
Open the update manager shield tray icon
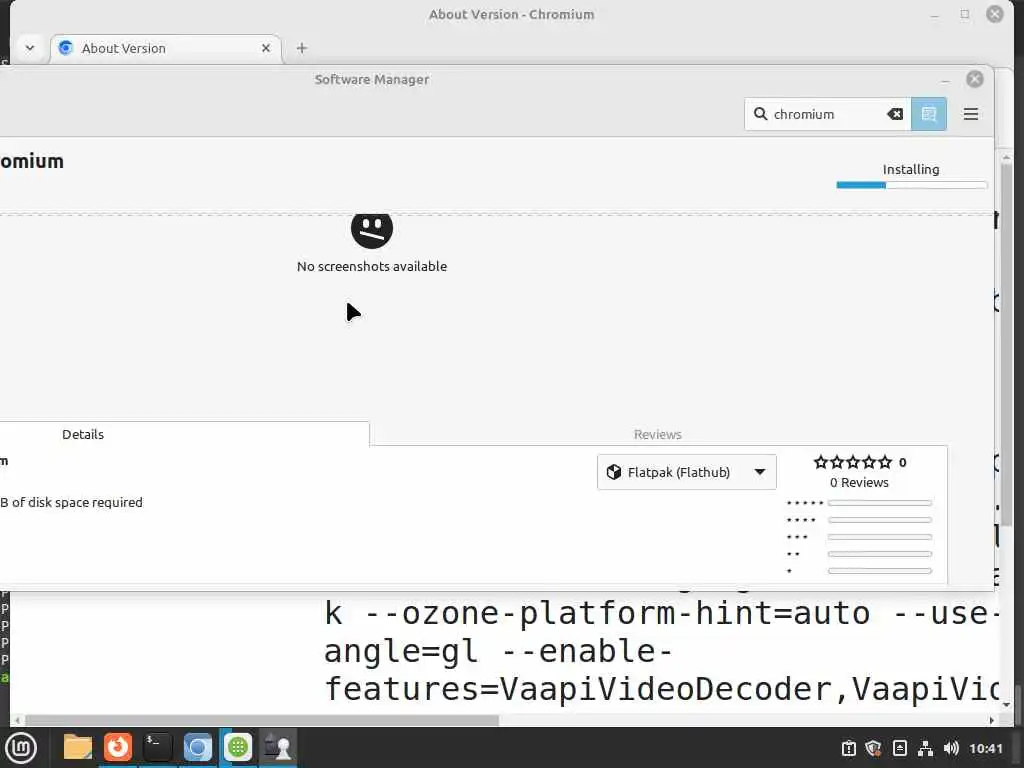[x=873, y=748]
